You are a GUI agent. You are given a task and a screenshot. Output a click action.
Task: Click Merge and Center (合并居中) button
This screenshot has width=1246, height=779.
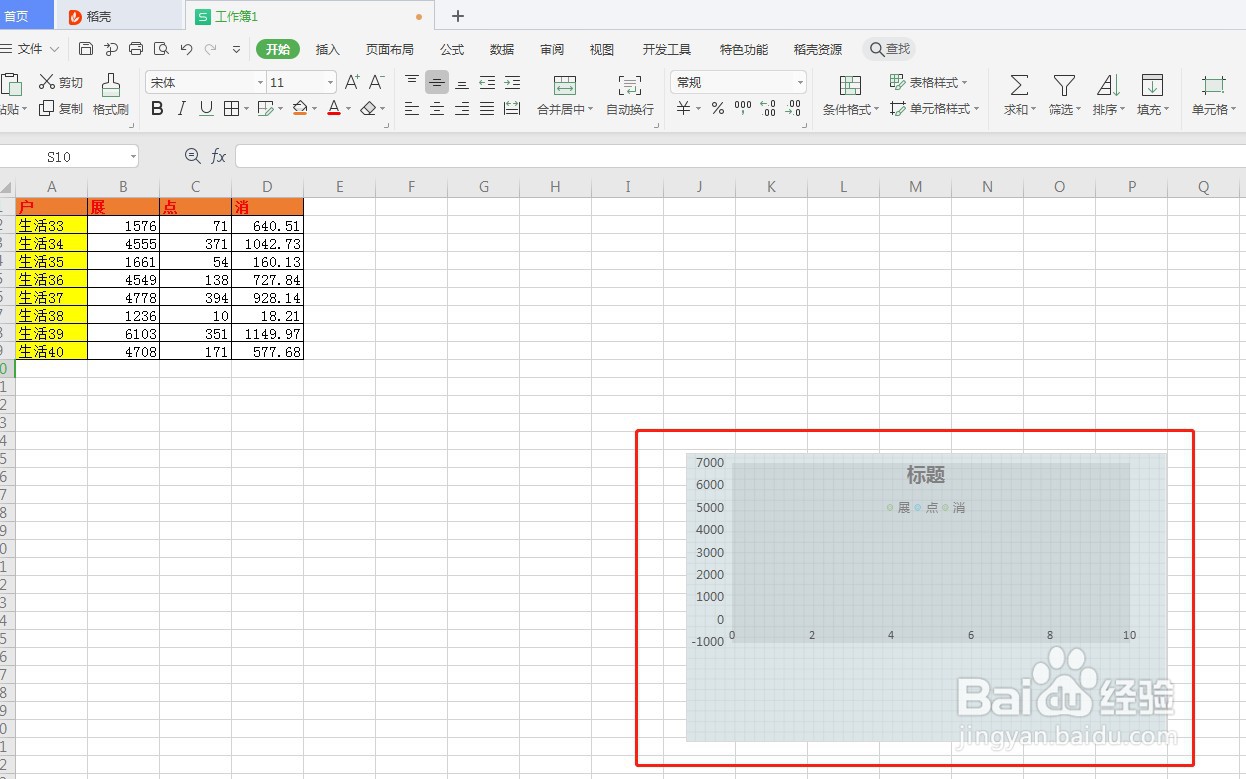pyautogui.click(x=565, y=95)
